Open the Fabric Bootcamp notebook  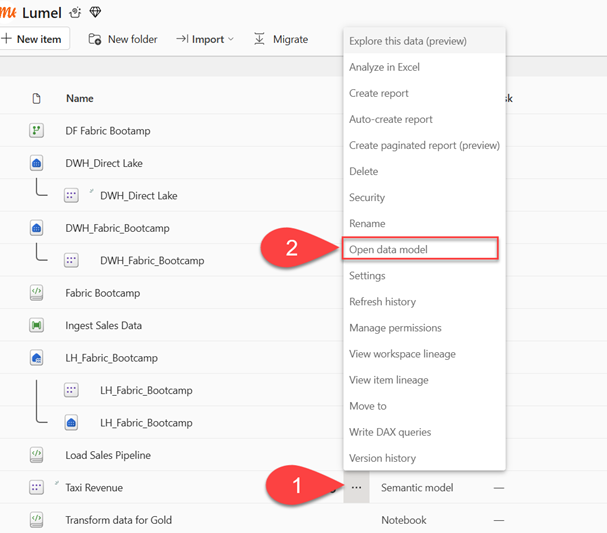tap(103, 293)
